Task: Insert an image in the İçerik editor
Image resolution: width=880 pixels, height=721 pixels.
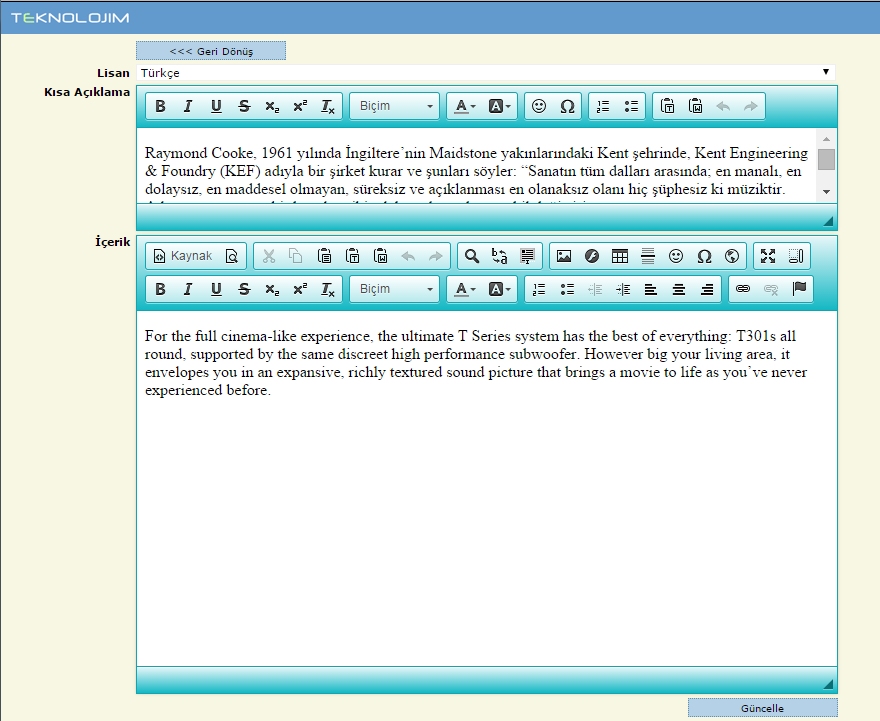Action: (564, 256)
